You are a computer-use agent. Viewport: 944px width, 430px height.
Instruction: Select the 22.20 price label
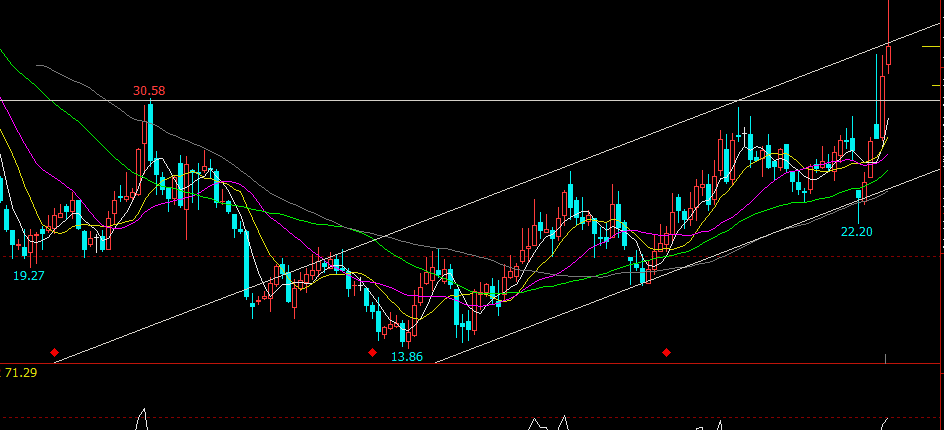tap(856, 231)
